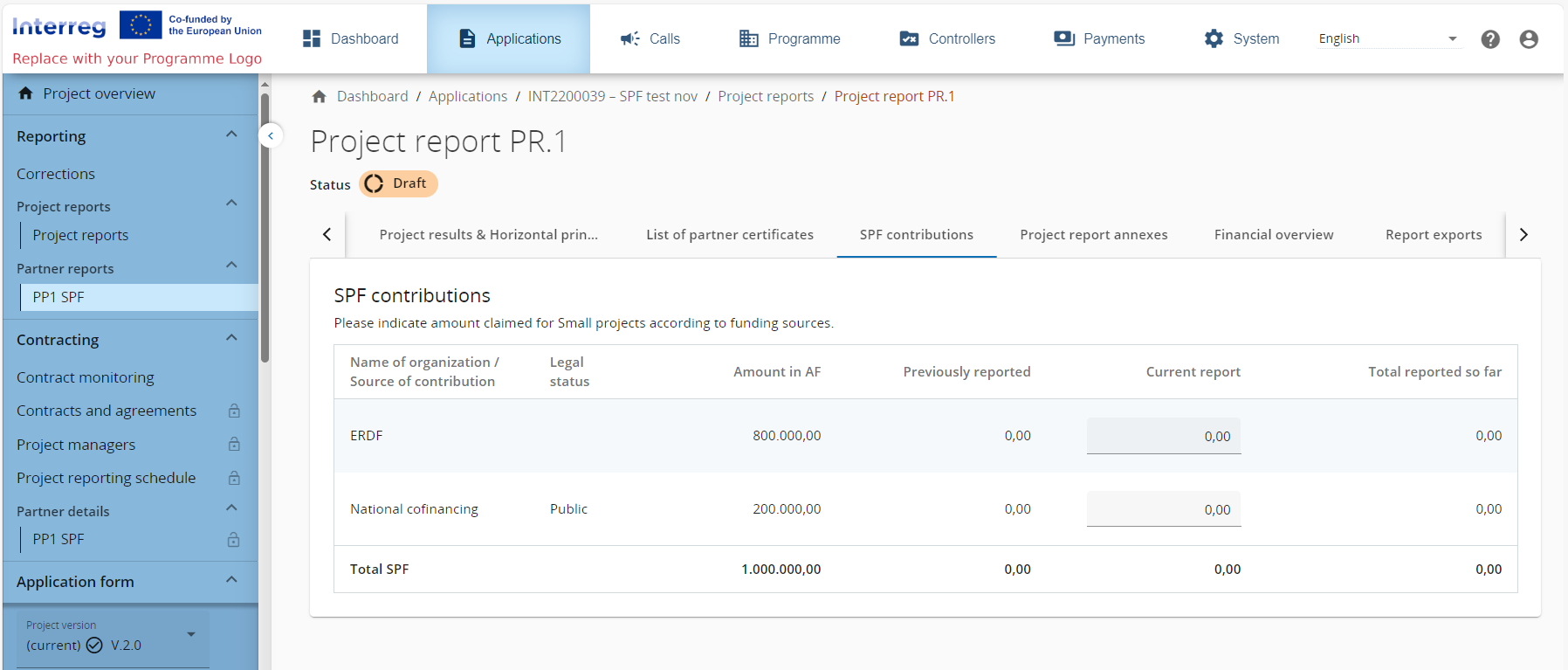Viewport: 1568px width, 670px height.
Task: Open the user account profile icon
Action: click(x=1528, y=39)
